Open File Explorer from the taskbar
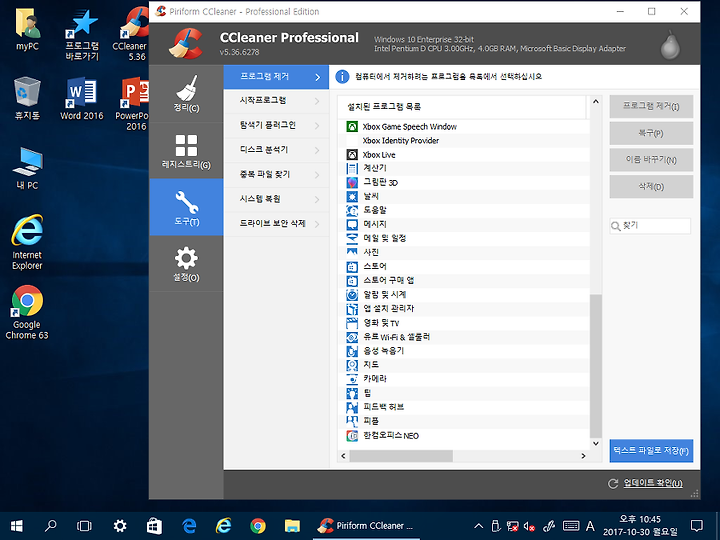 point(292,525)
